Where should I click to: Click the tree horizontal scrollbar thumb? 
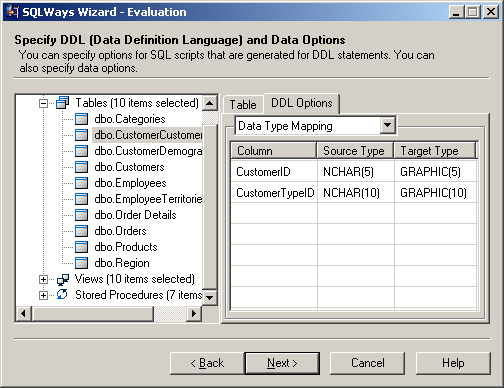click(92, 314)
